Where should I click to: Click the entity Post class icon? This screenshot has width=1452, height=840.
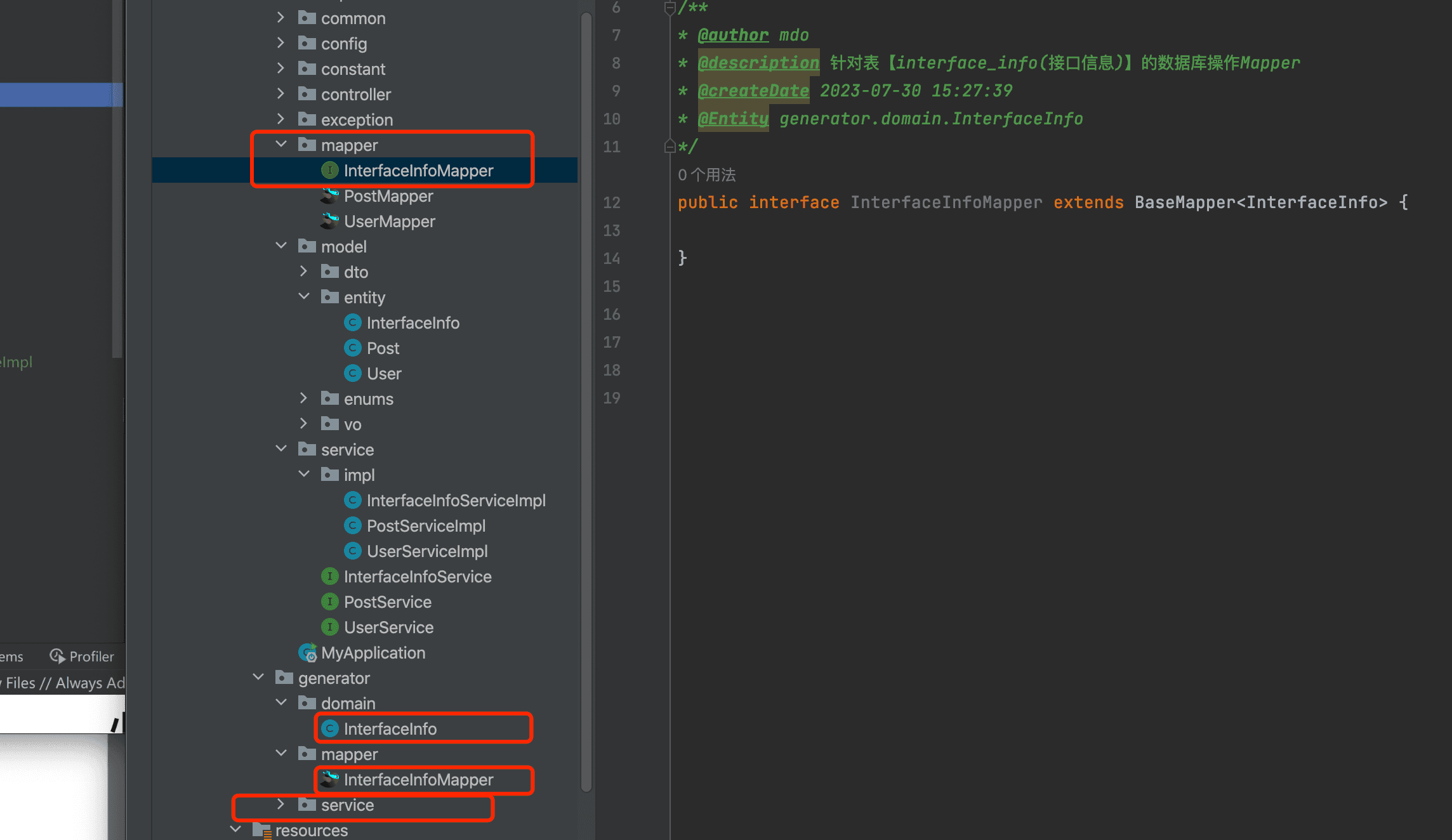[352, 348]
